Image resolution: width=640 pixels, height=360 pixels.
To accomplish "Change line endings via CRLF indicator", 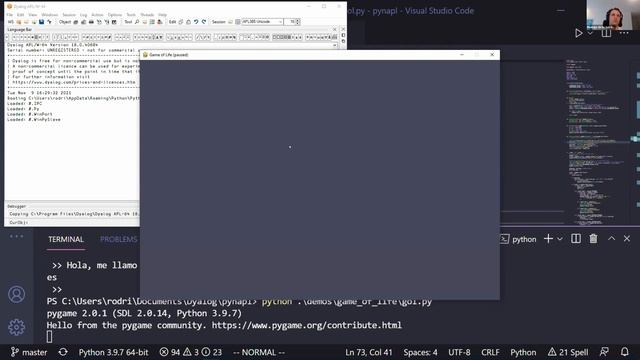I will (x=490, y=352).
